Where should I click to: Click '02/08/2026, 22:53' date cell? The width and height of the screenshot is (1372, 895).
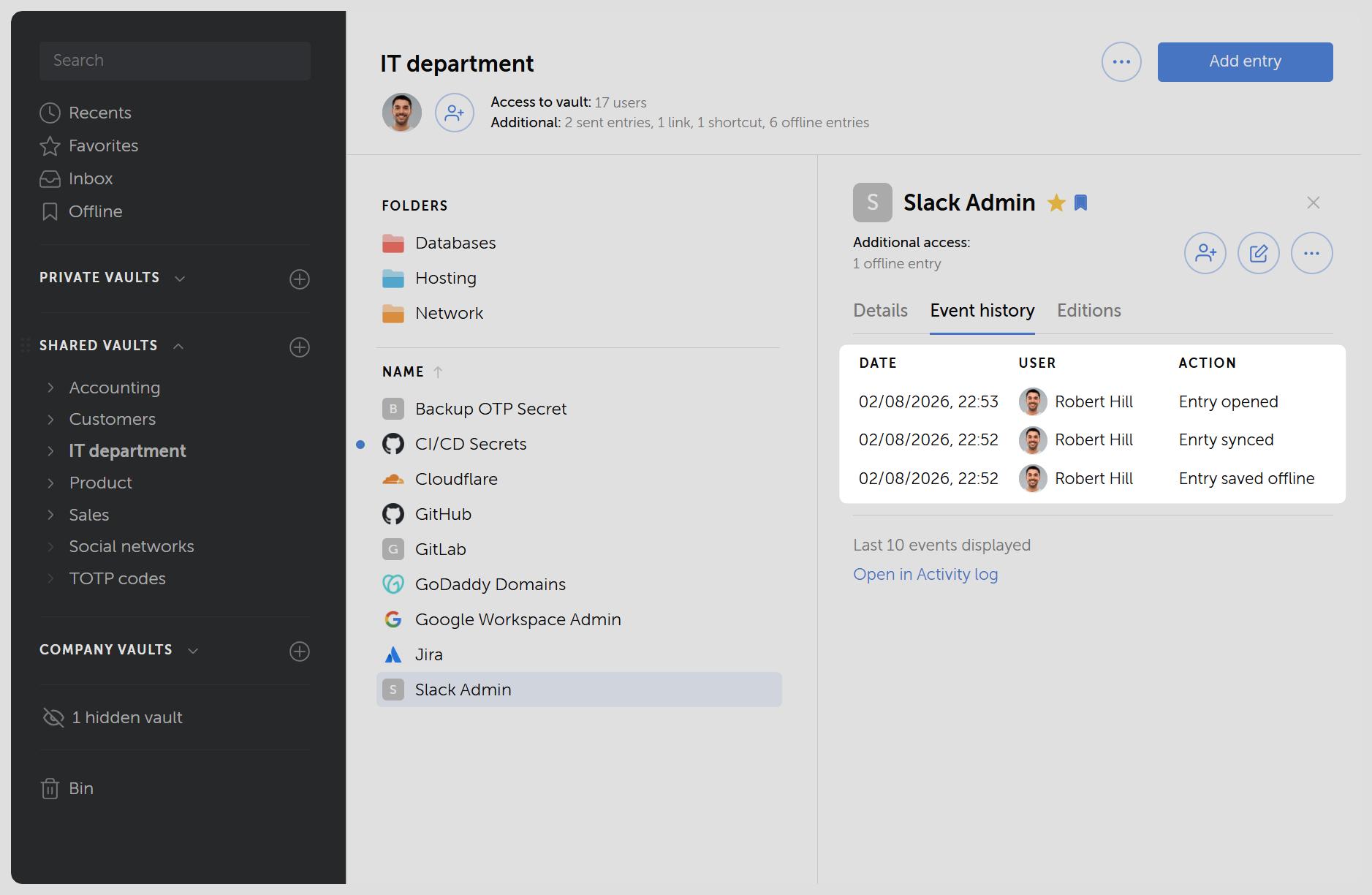point(928,401)
